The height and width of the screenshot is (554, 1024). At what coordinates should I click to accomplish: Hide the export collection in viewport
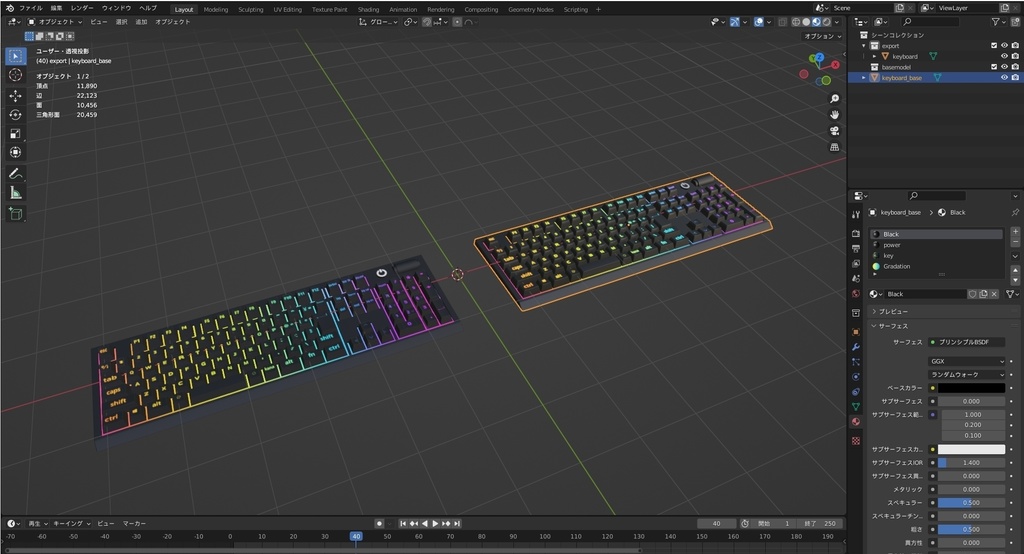tap(1004, 46)
